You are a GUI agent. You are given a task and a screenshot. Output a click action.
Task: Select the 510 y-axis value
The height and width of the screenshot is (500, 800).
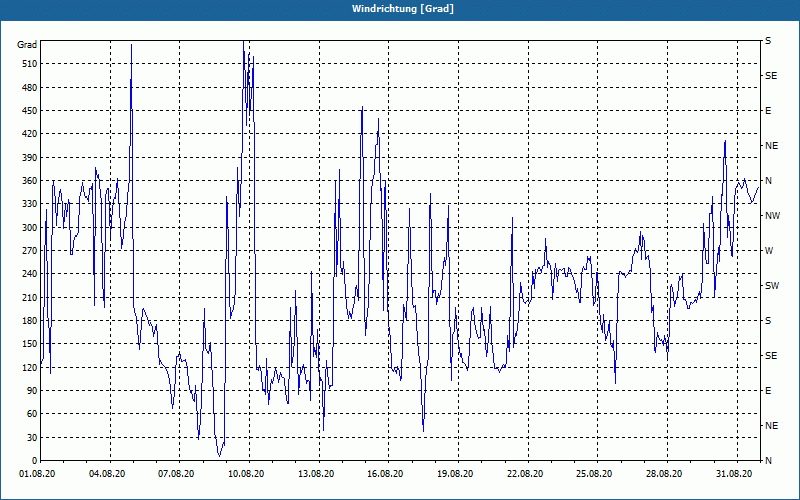[x=30, y=64]
